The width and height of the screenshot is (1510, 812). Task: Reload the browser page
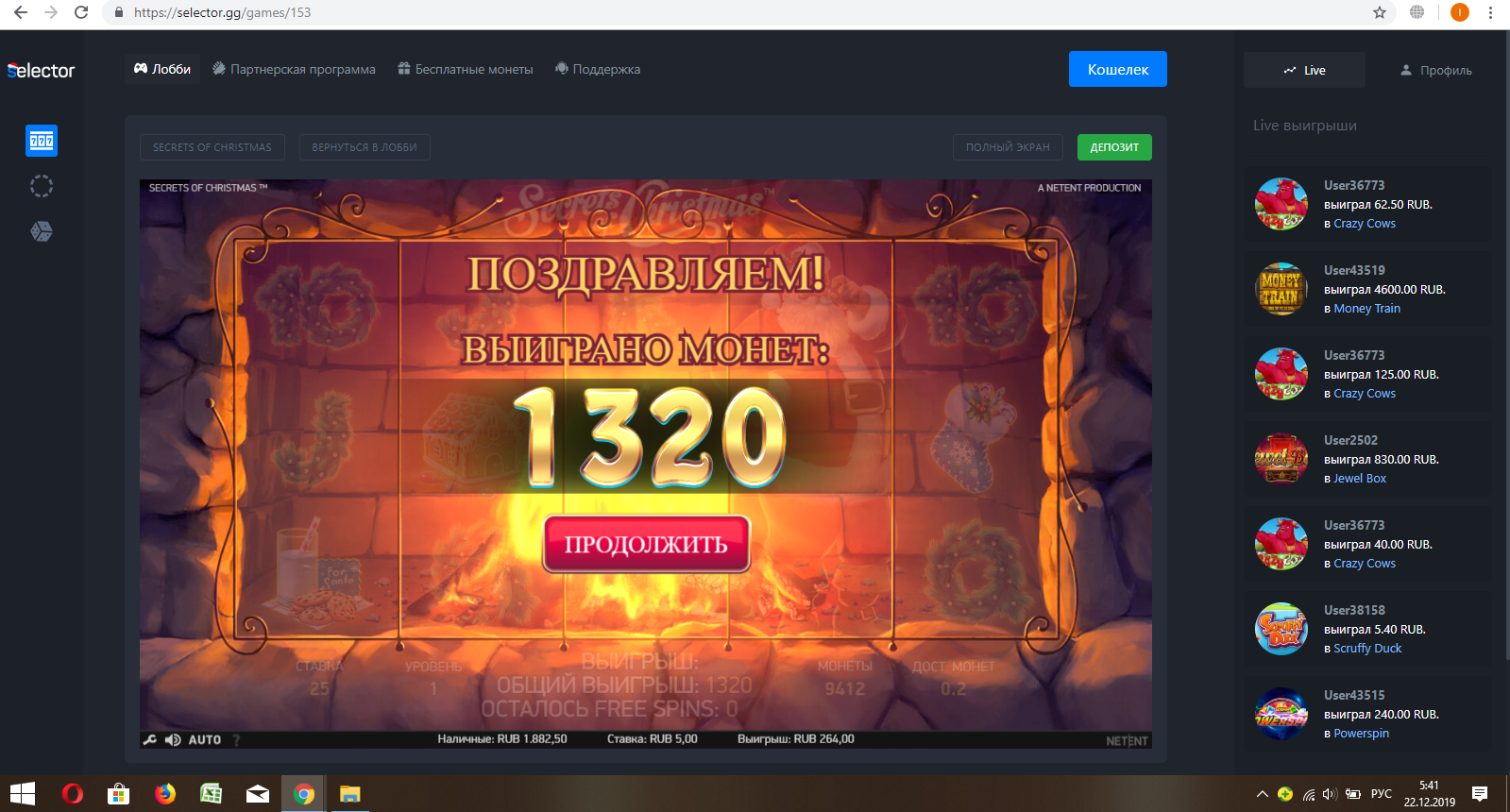(x=81, y=12)
